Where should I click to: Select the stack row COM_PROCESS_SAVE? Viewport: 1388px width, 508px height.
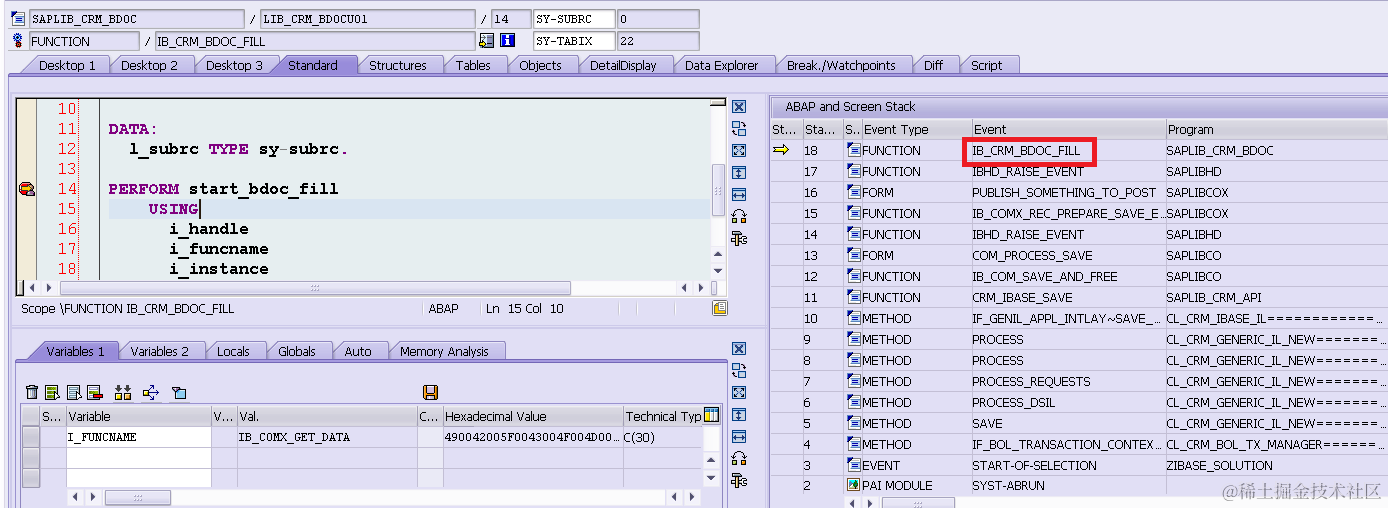[1079, 255]
